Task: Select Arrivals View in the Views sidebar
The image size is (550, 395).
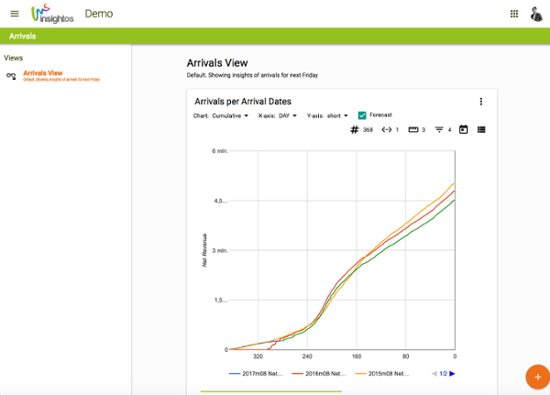Action: coord(43,73)
